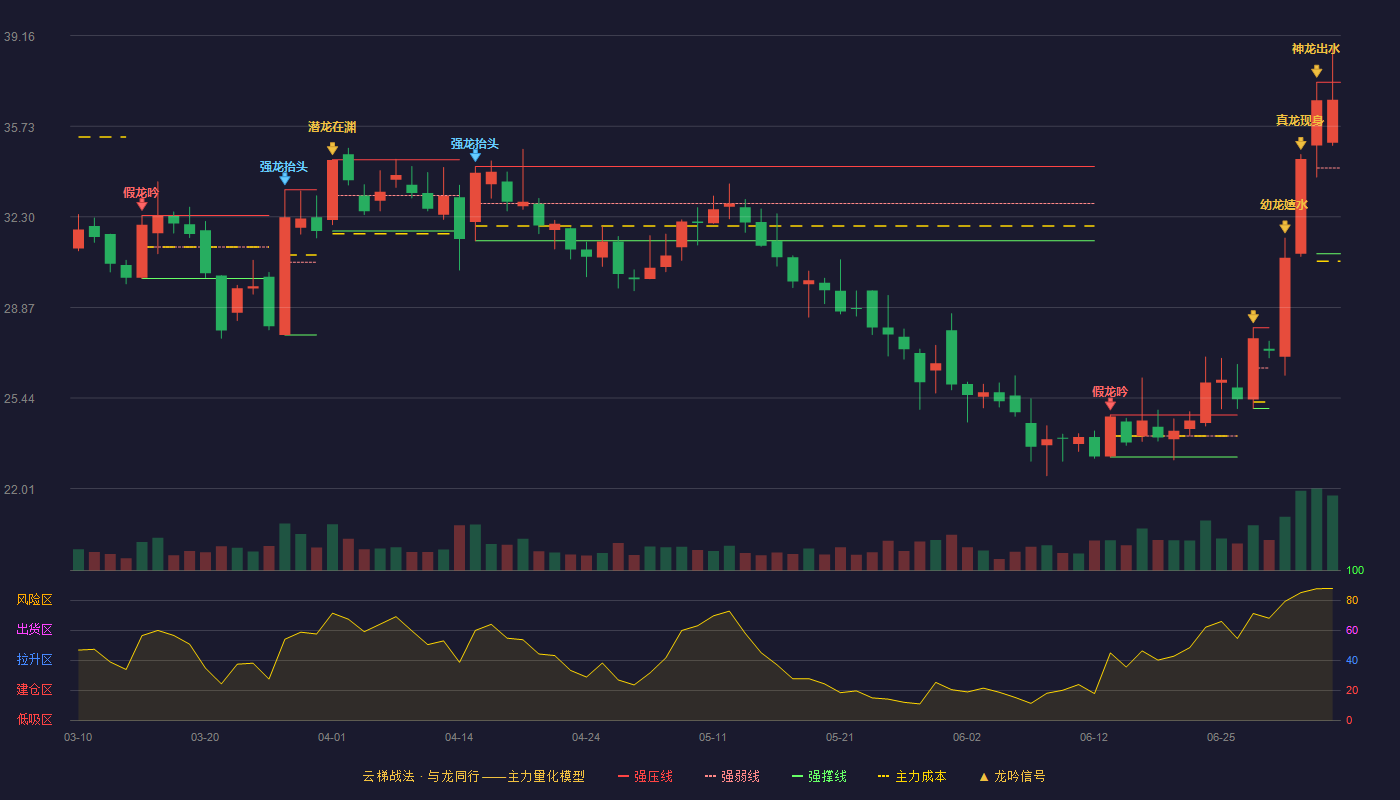The width and height of the screenshot is (1400, 800).
Task: Click the last red candlestick under 神龙出水
Action: pyautogui.click(x=1333, y=121)
